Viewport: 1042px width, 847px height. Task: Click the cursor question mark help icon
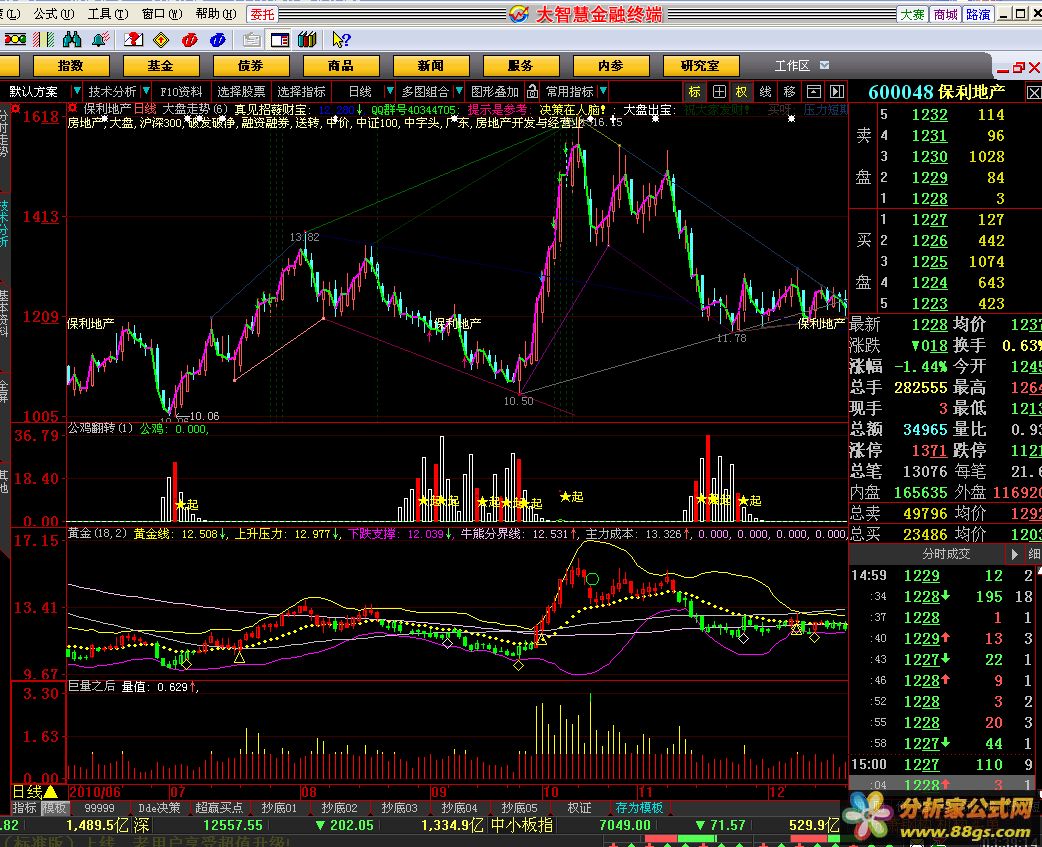click(x=341, y=40)
